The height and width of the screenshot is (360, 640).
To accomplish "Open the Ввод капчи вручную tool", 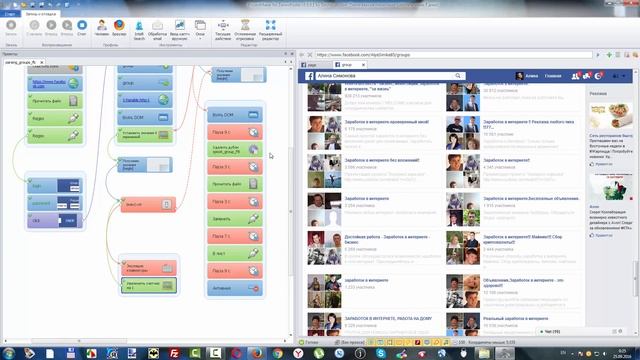I will [x=180, y=30].
